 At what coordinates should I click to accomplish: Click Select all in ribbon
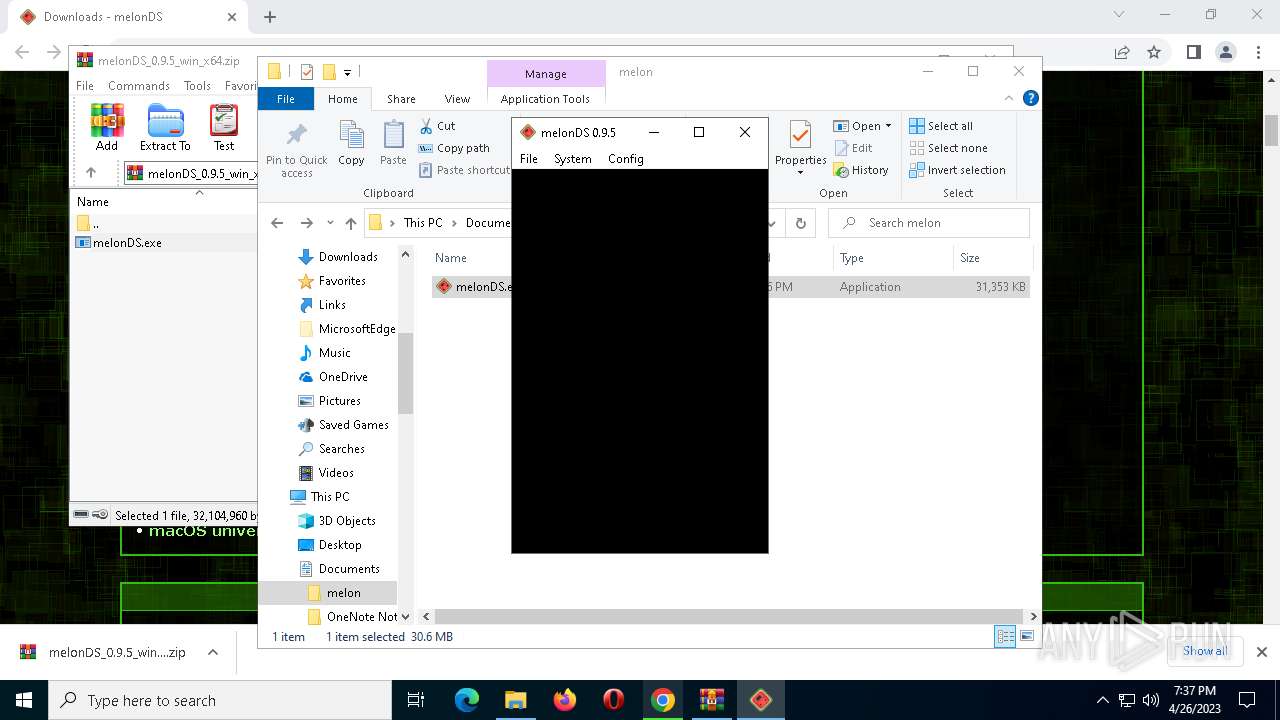point(941,126)
